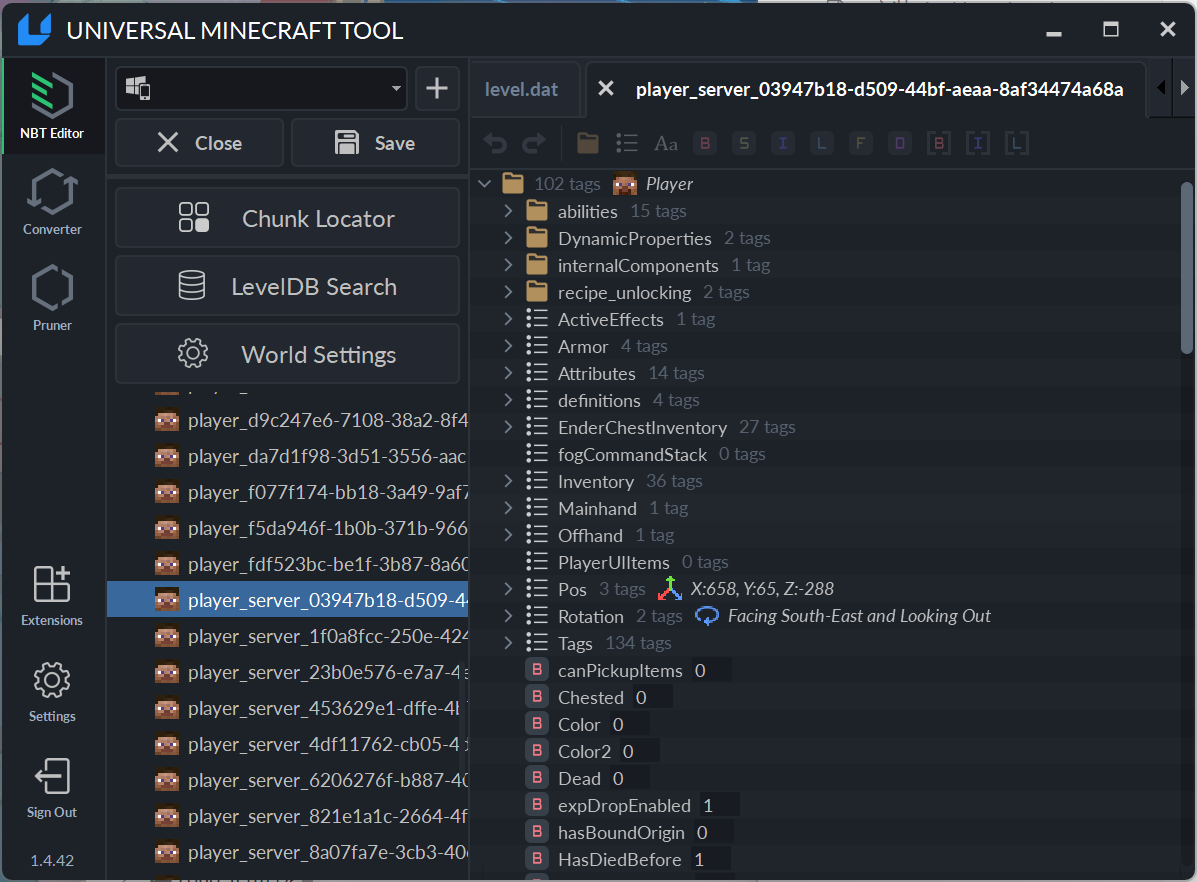The width and height of the screenshot is (1197, 882).
Task: Select player_da7d1f98 in the file list
Action: [288, 456]
